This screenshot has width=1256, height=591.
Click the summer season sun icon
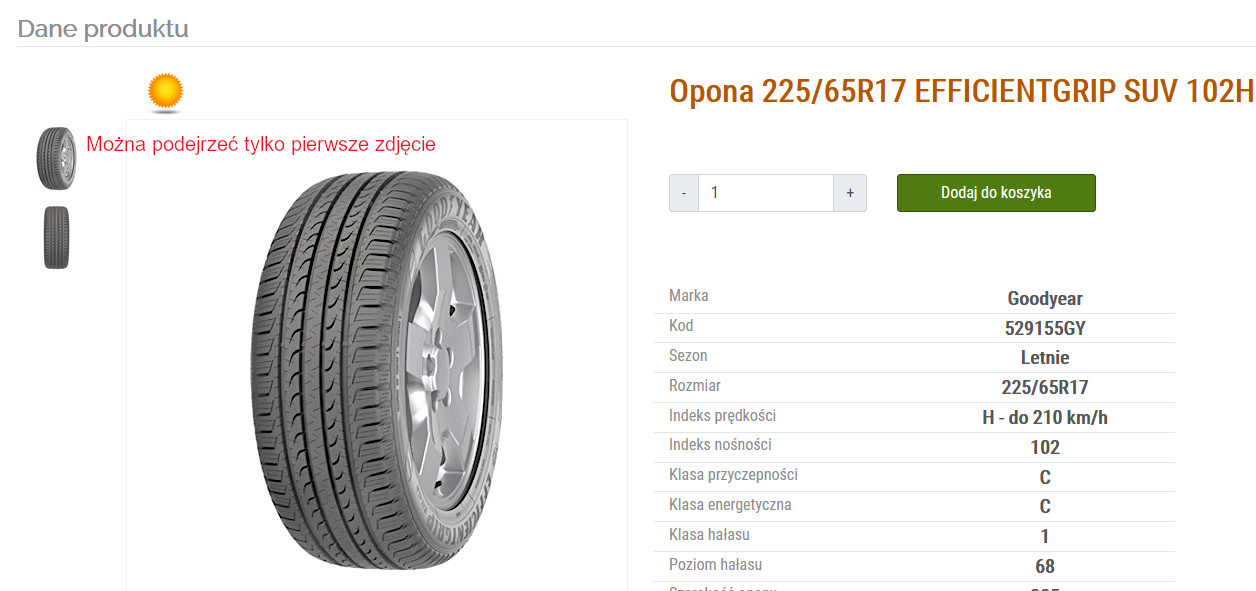point(165,93)
